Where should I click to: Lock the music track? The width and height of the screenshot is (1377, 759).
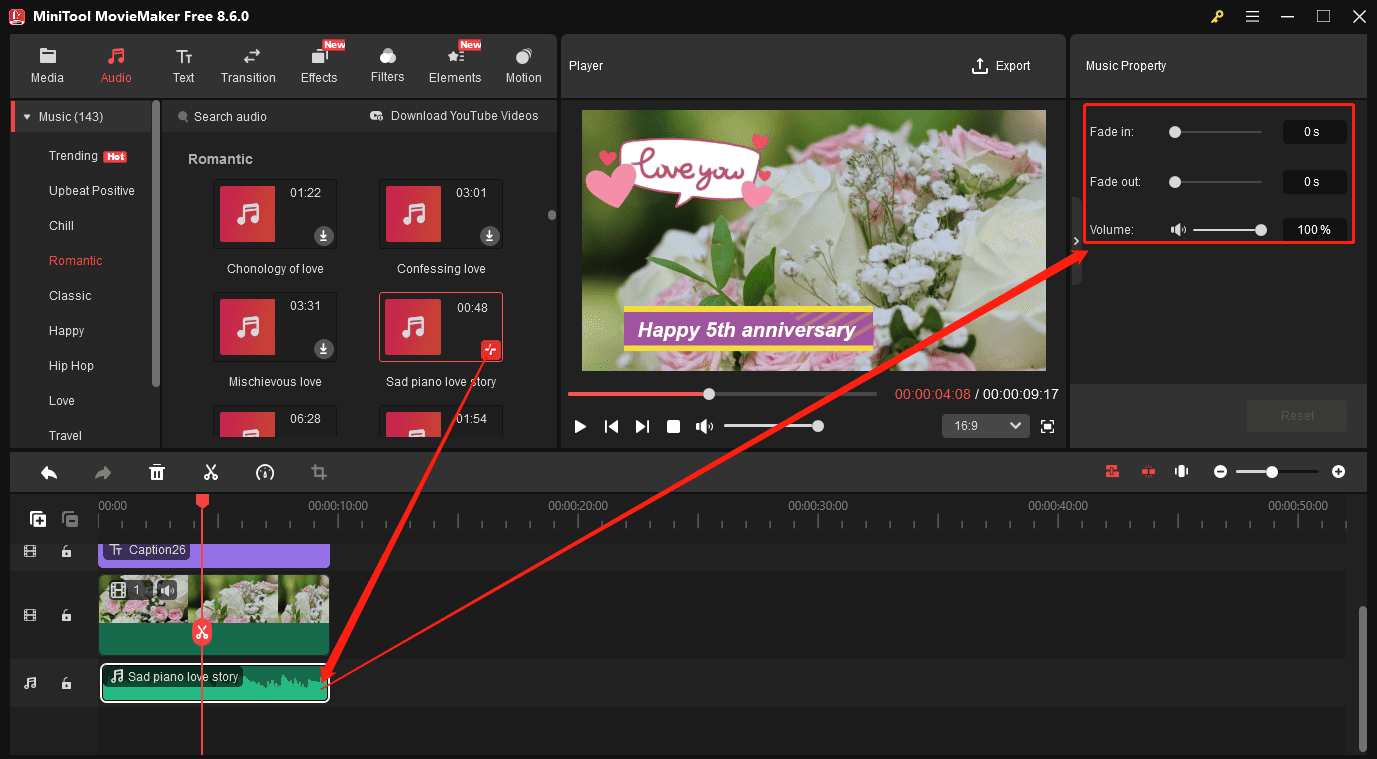(x=66, y=683)
